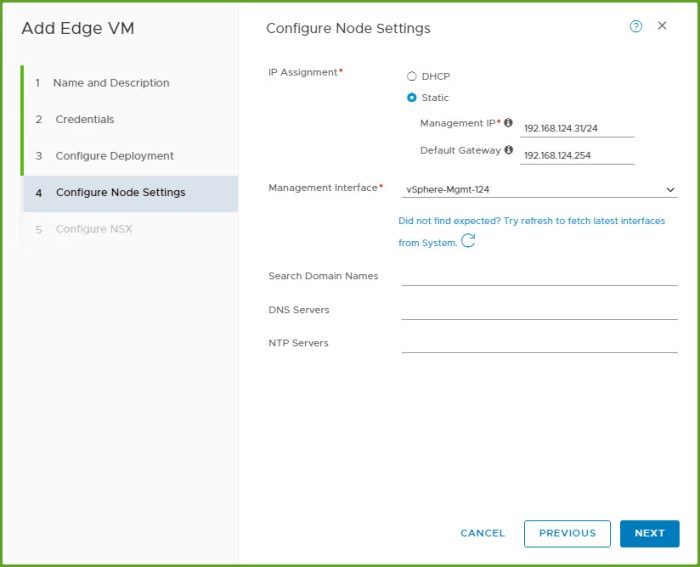Click the CANCEL button
The height and width of the screenshot is (567, 700).
click(x=483, y=533)
